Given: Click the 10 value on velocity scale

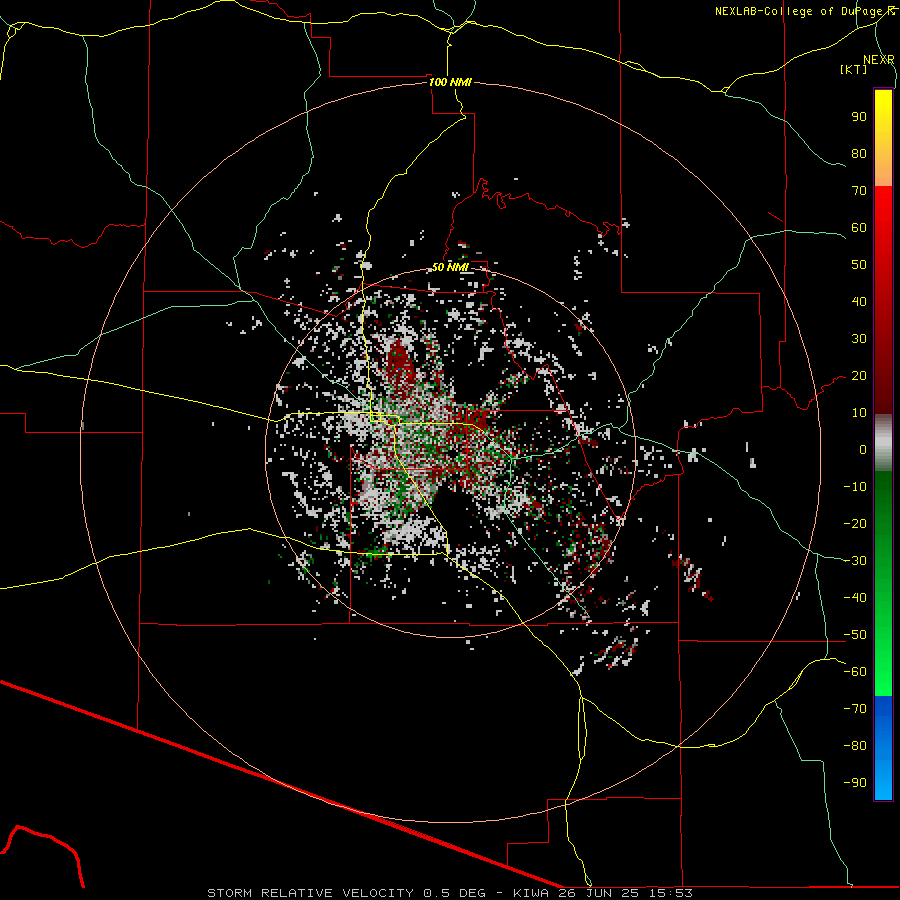Looking at the screenshot, I should (859, 413).
